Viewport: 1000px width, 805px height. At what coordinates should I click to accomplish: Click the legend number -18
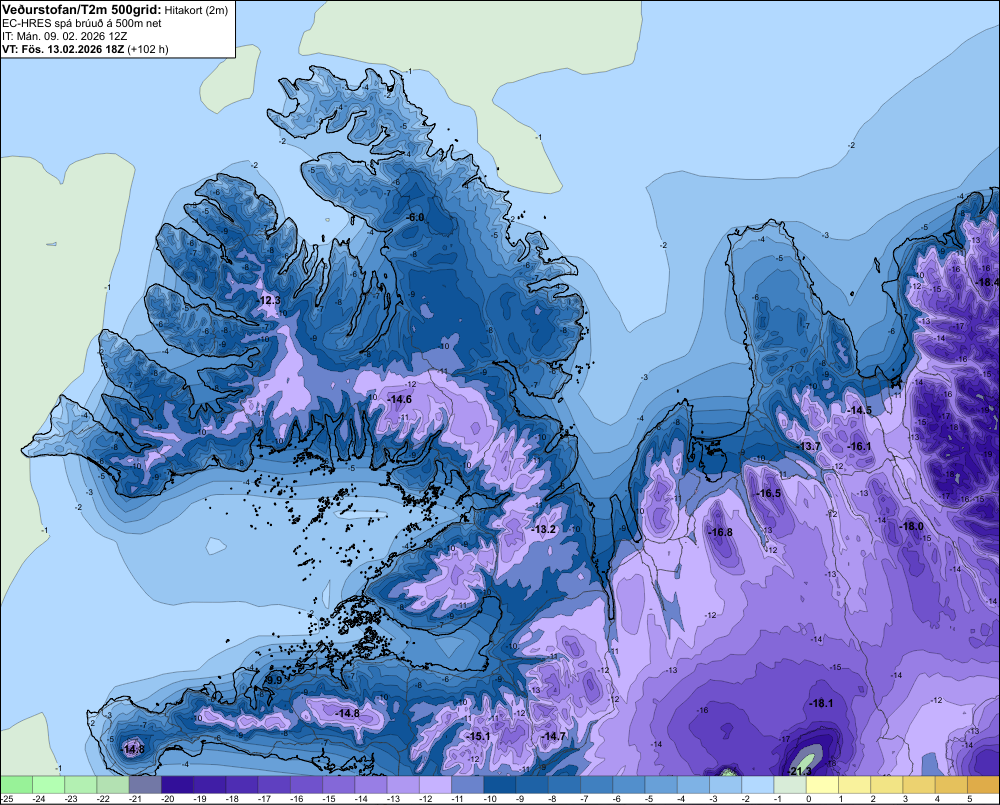click(x=232, y=799)
